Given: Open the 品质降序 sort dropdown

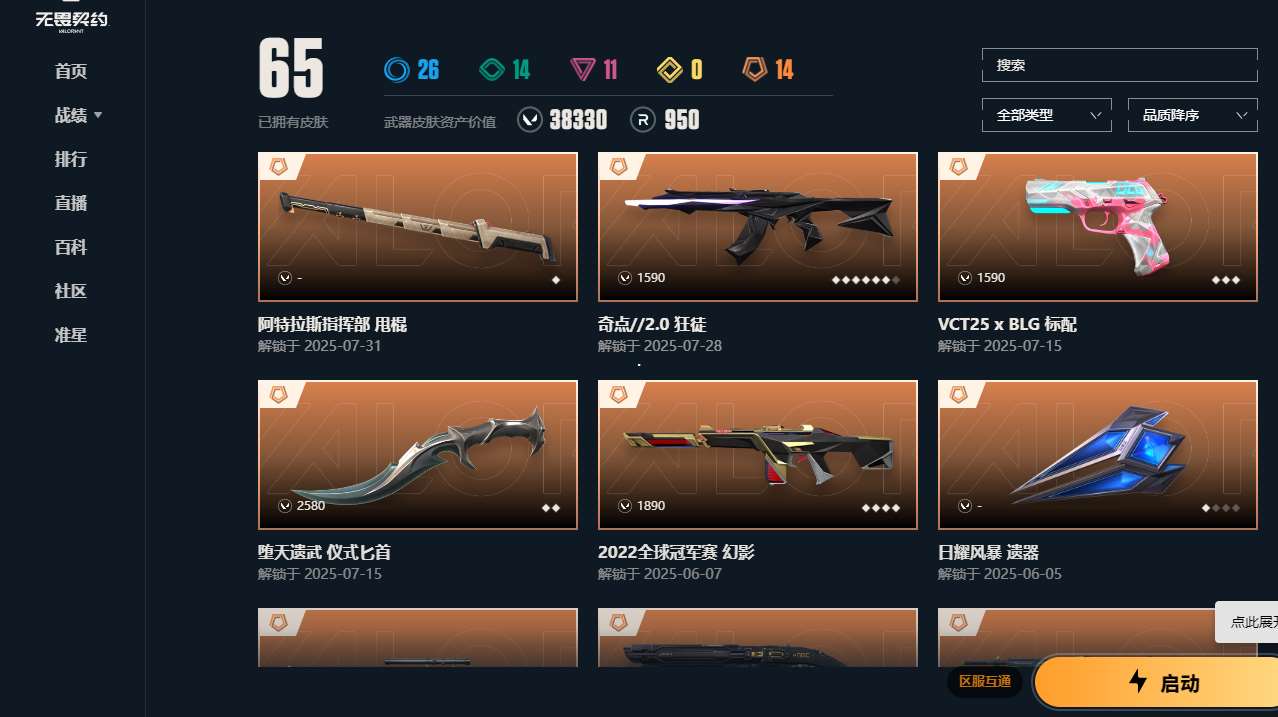Looking at the screenshot, I should [x=1192, y=115].
